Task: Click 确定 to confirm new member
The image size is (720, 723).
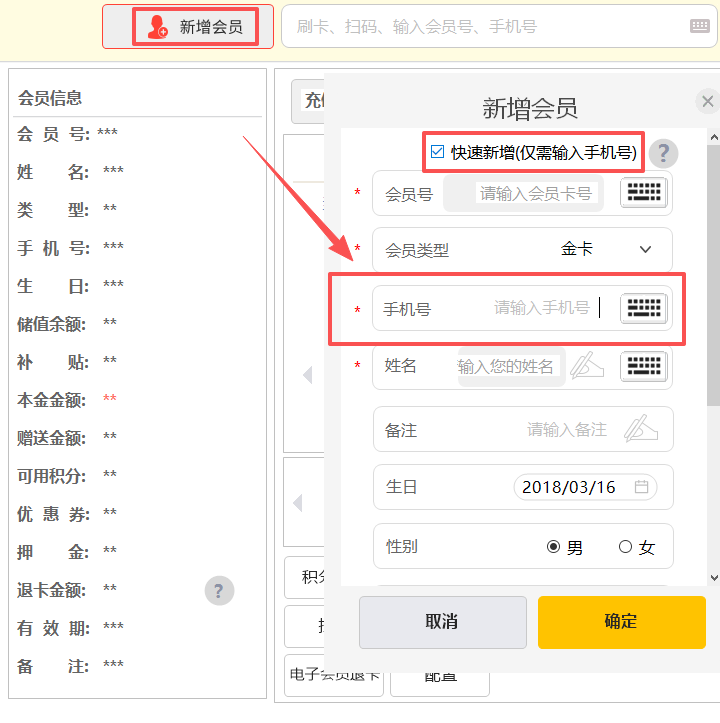Action: 621,622
